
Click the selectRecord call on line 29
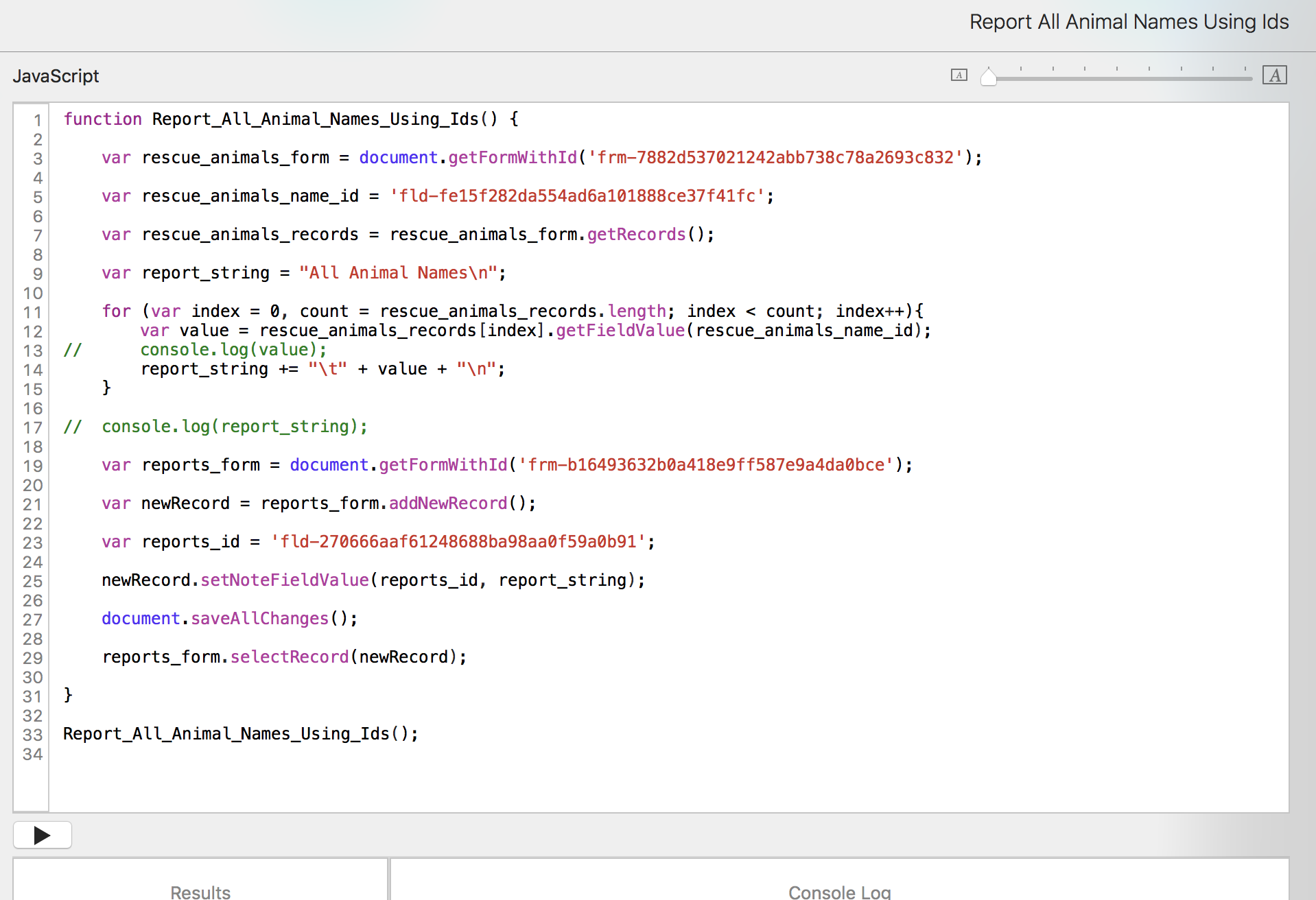click(x=290, y=657)
